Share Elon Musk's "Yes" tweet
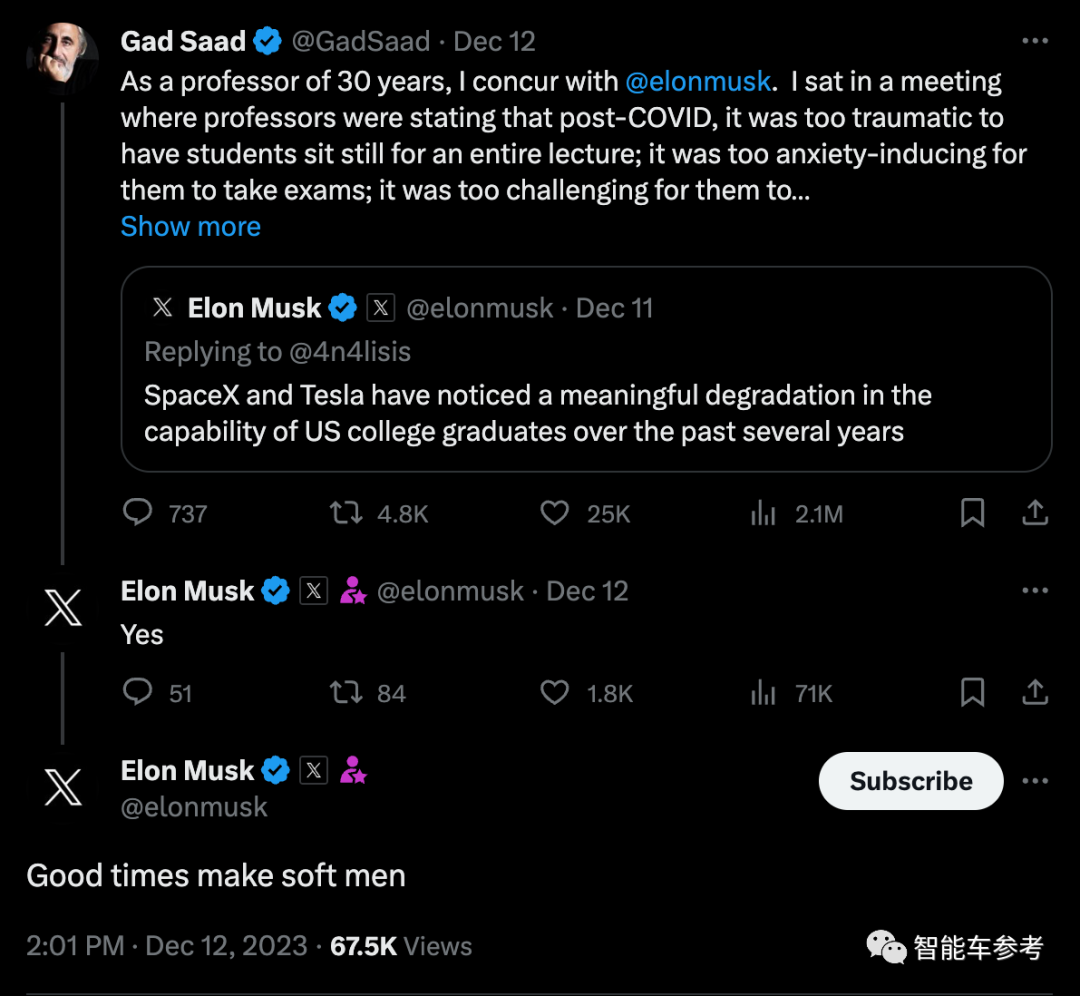1080x996 pixels. click(x=1035, y=692)
